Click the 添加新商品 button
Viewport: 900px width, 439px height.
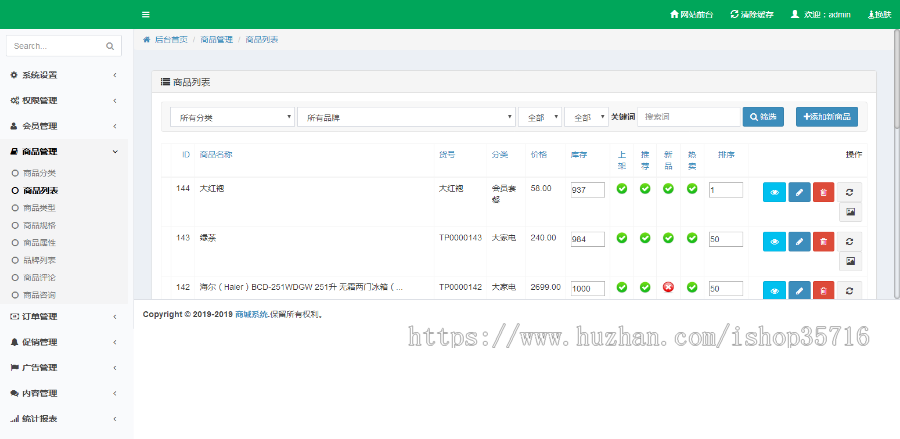tap(826, 117)
